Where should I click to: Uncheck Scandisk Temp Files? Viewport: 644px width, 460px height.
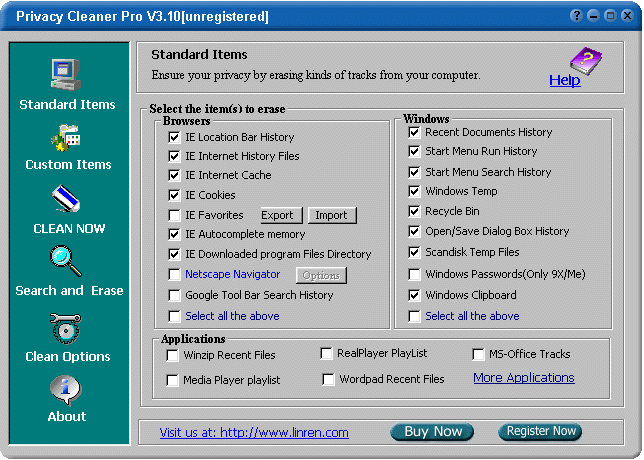tap(414, 252)
